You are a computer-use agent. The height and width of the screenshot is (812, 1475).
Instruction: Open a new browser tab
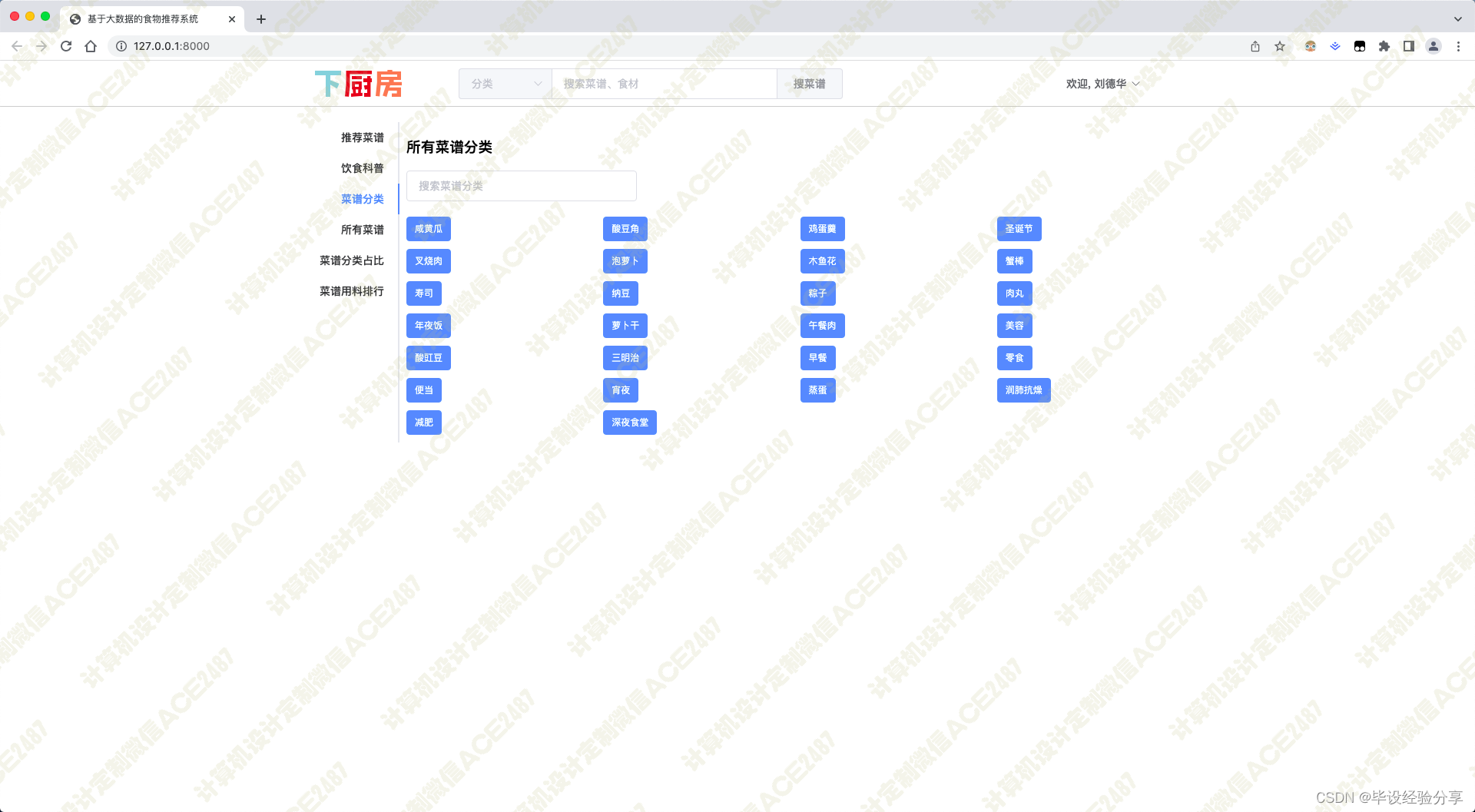(261, 19)
